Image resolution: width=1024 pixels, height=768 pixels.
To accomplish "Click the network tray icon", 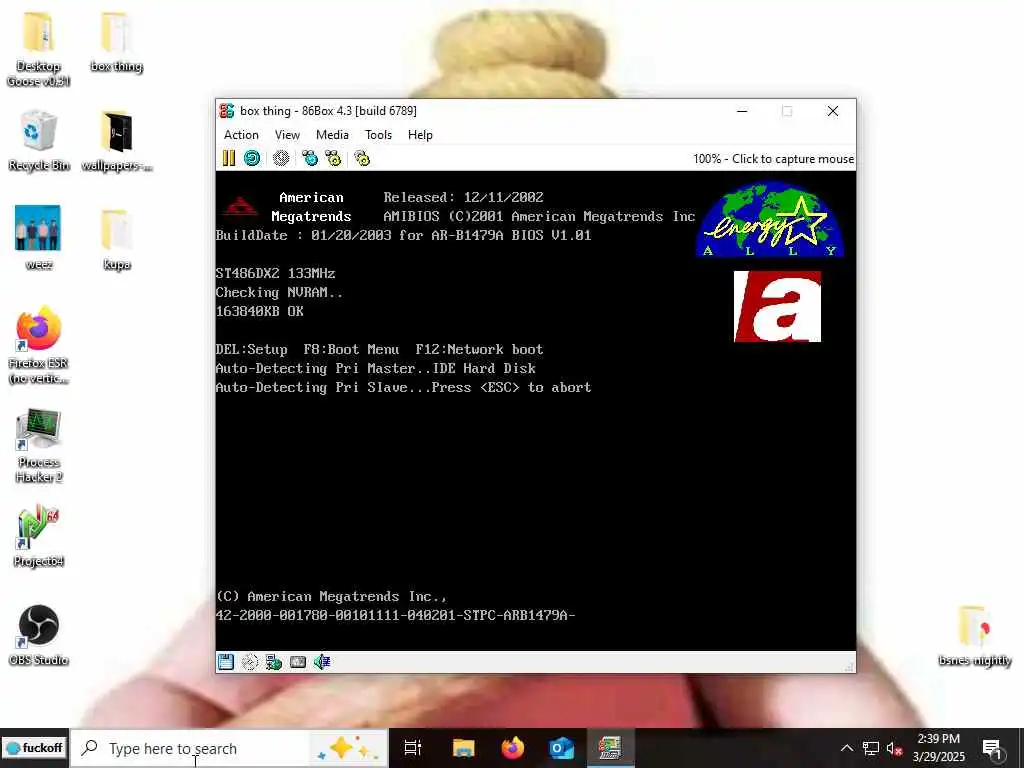I will pyautogui.click(x=871, y=748).
